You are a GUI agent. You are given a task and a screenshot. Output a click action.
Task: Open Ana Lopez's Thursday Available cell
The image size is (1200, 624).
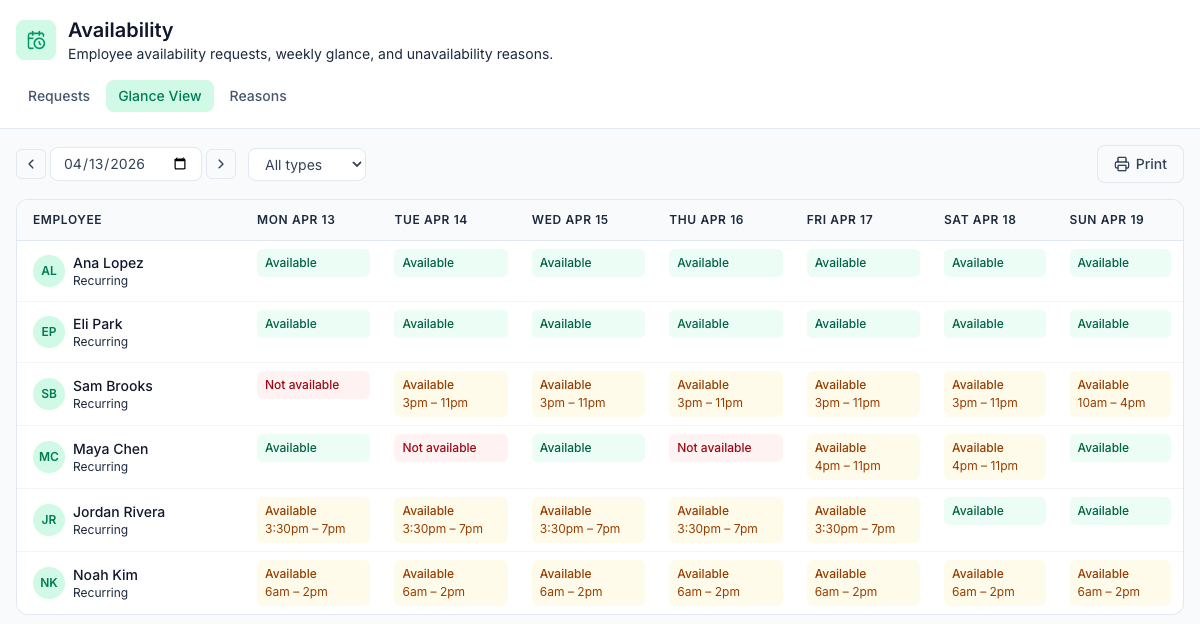tap(726, 263)
